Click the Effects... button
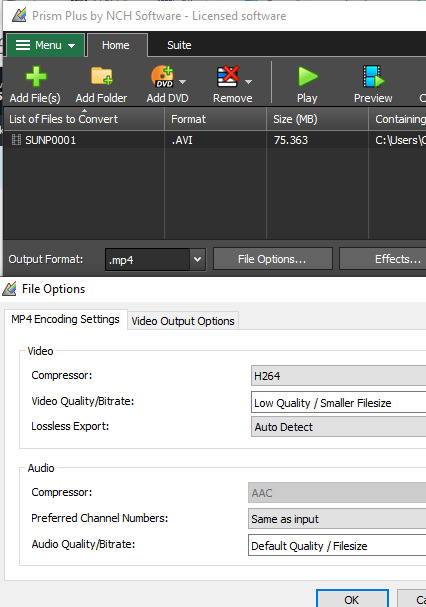 [383, 259]
